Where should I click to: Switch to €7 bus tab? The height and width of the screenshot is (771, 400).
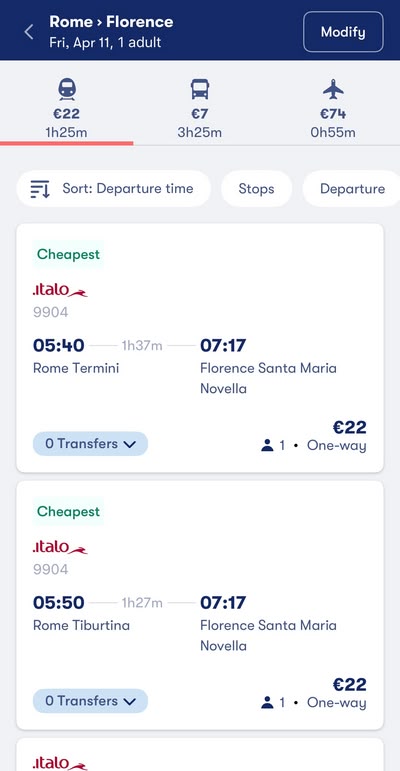coord(200,109)
